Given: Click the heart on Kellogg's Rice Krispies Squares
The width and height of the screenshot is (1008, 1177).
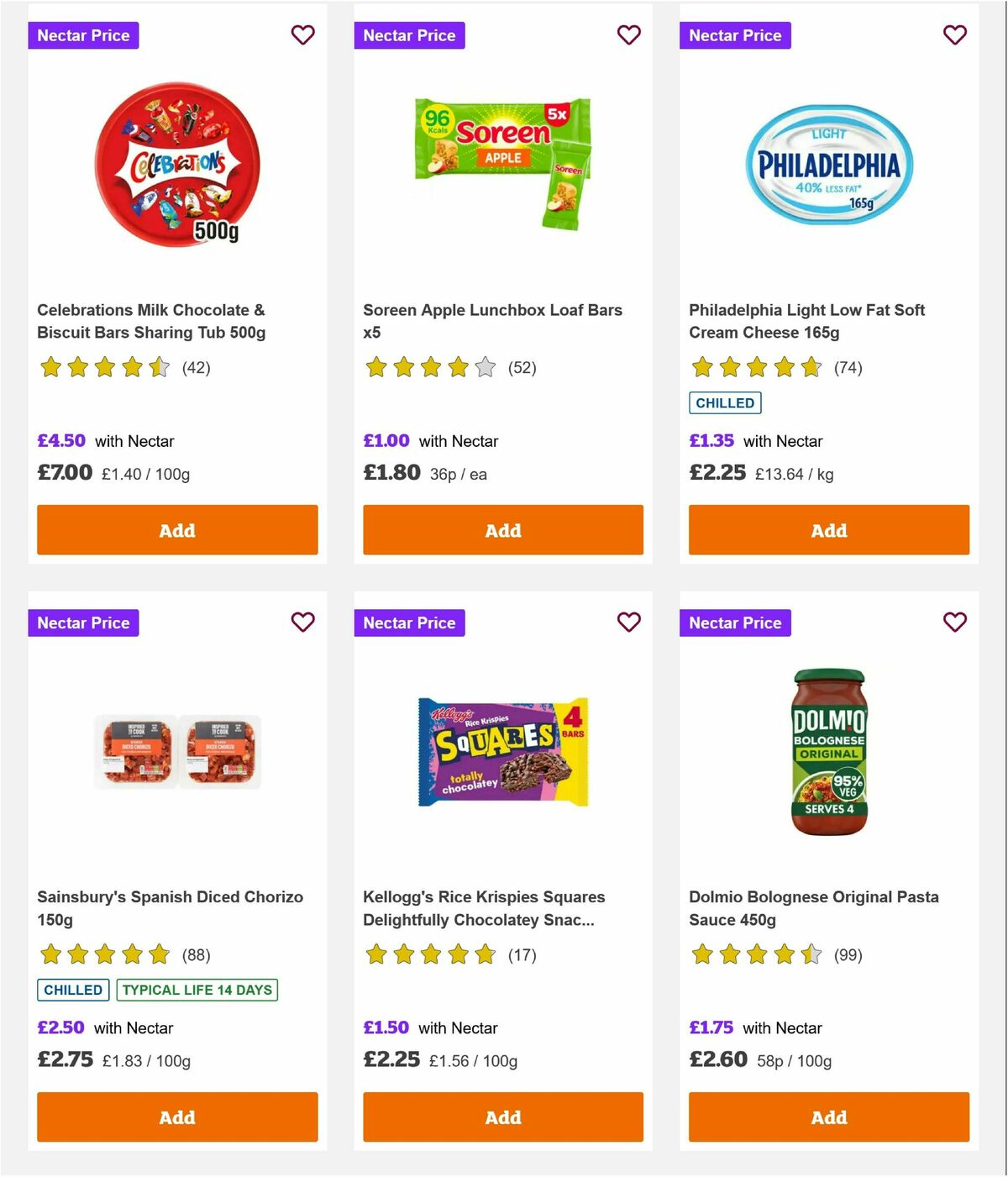Looking at the screenshot, I should coord(628,623).
